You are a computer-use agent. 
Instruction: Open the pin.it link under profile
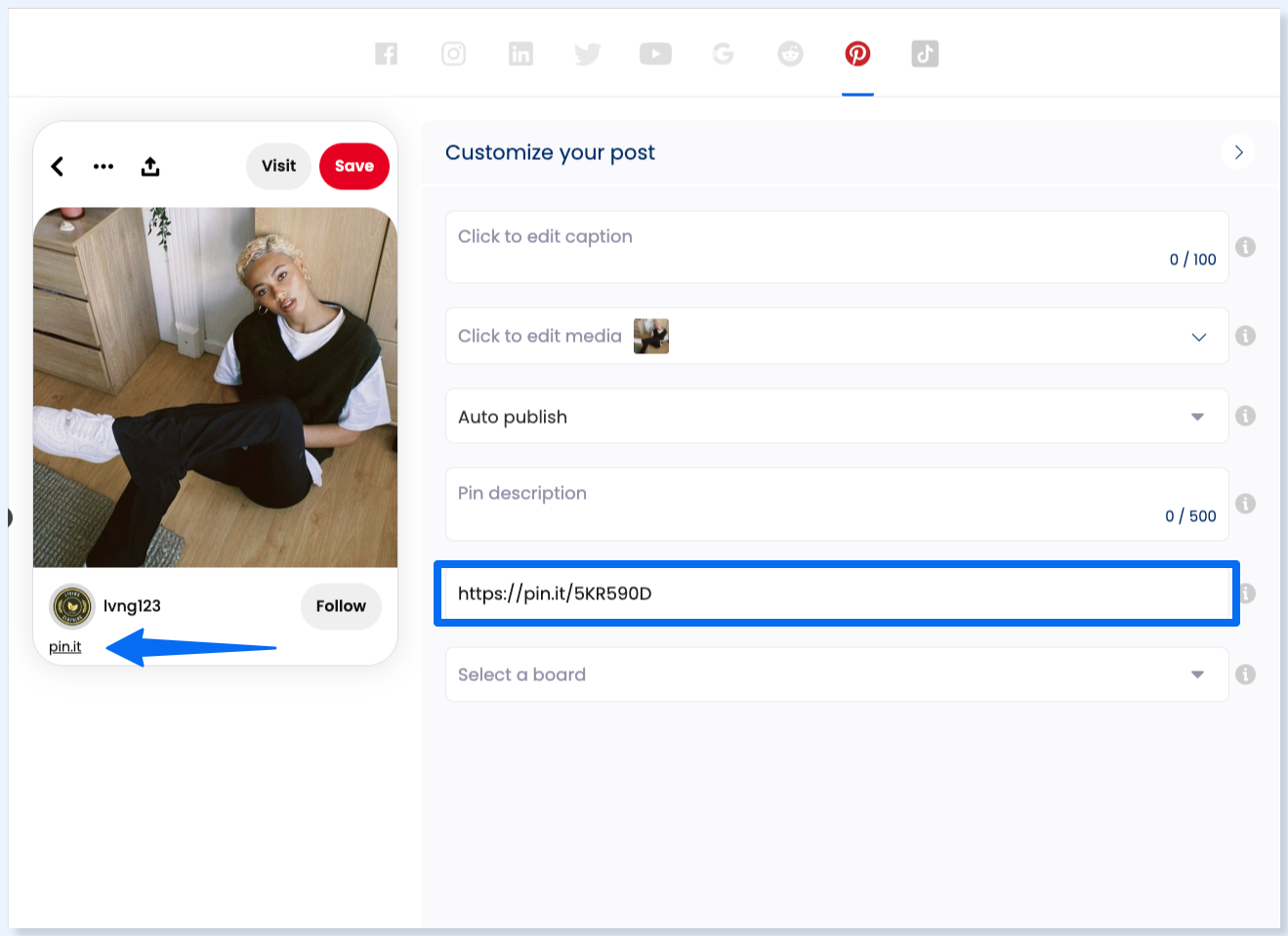coord(65,647)
